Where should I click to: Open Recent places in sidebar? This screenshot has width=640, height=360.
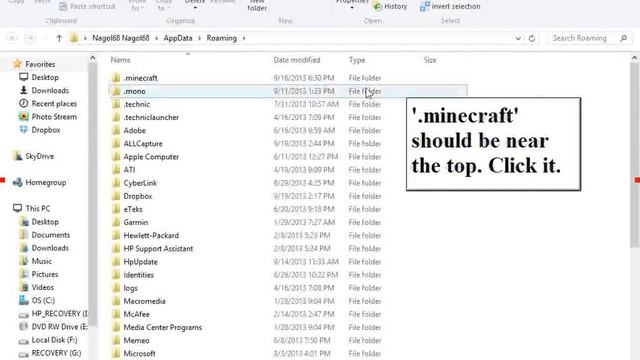[x=54, y=104]
